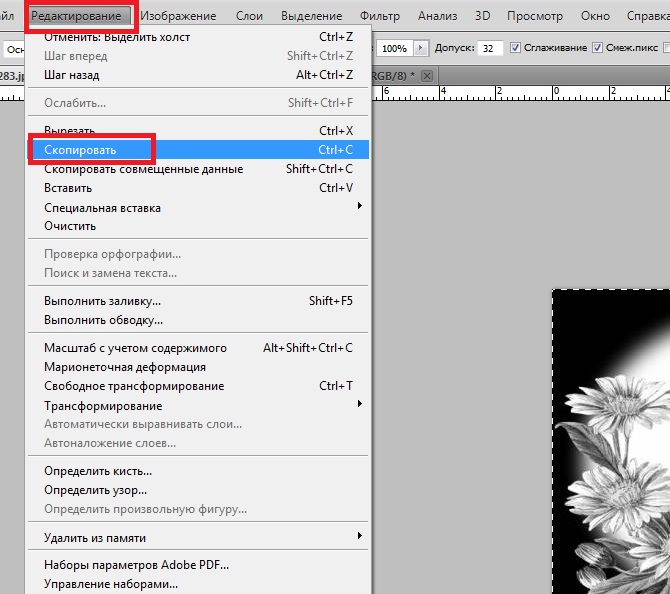Screen dimensions: 670x594
Task: Open the Просмотр menu
Action: [535, 16]
